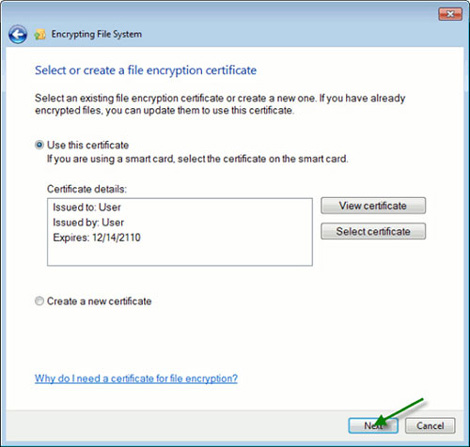Screen dimensions: 470x447
Task: Click the Encrypting File System key icon
Action: click(x=40, y=34)
